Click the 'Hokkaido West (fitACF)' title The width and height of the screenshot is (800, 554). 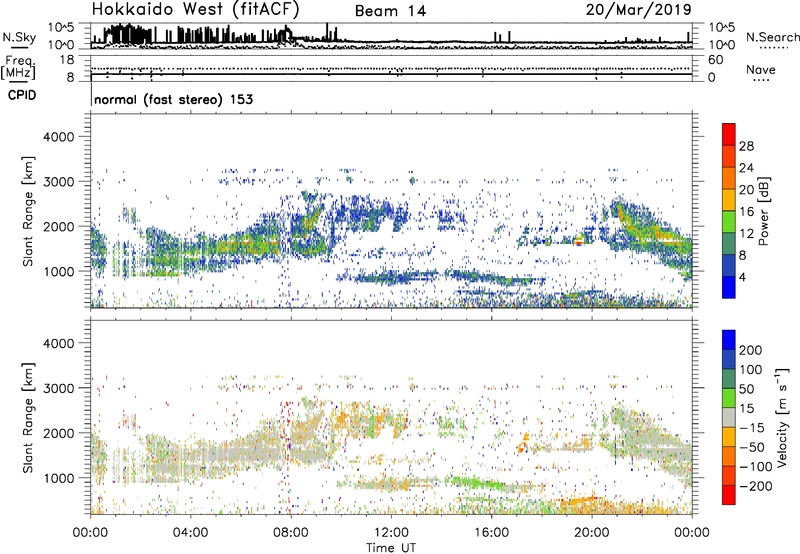(x=195, y=9)
